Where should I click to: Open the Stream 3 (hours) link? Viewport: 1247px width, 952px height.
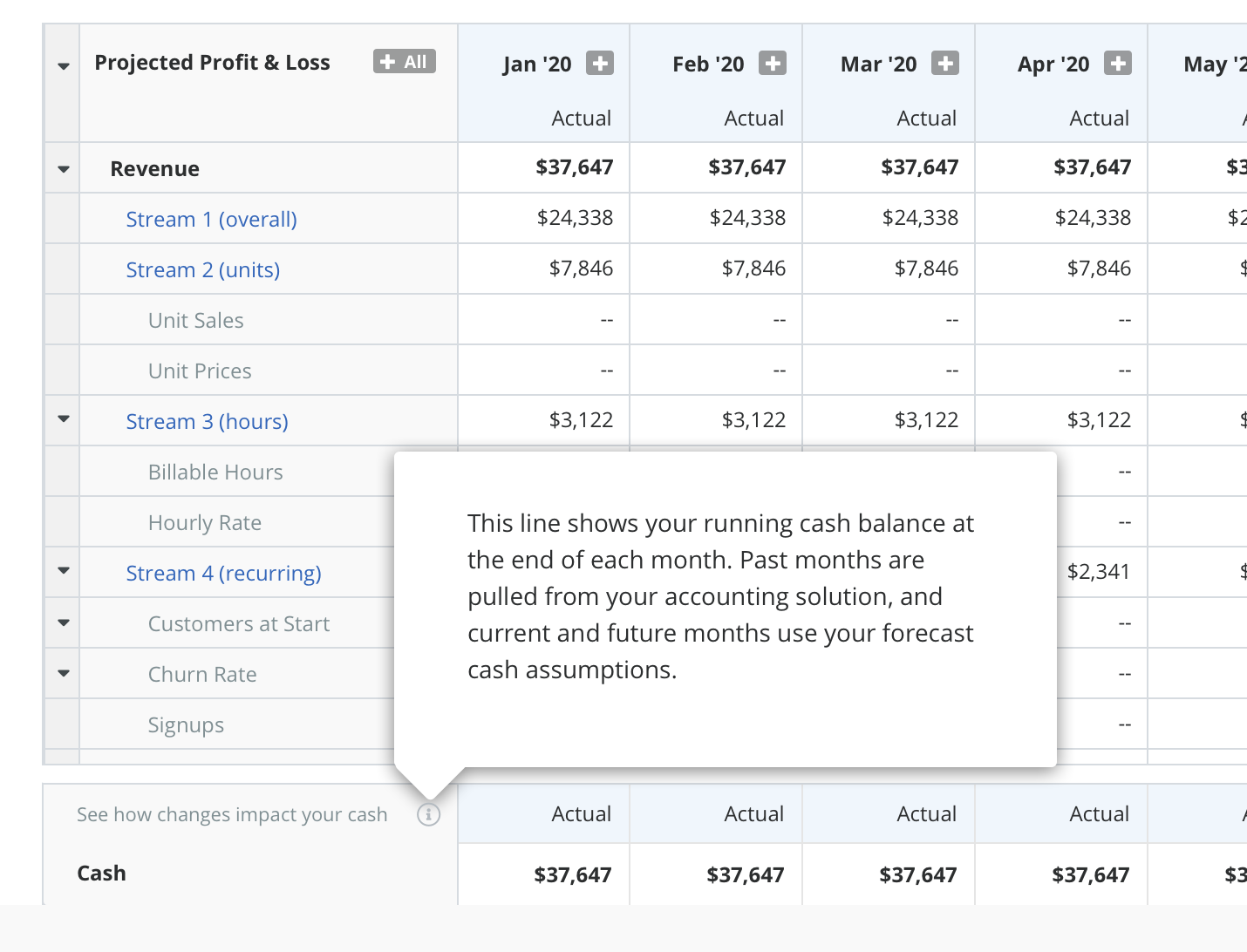click(x=207, y=422)
